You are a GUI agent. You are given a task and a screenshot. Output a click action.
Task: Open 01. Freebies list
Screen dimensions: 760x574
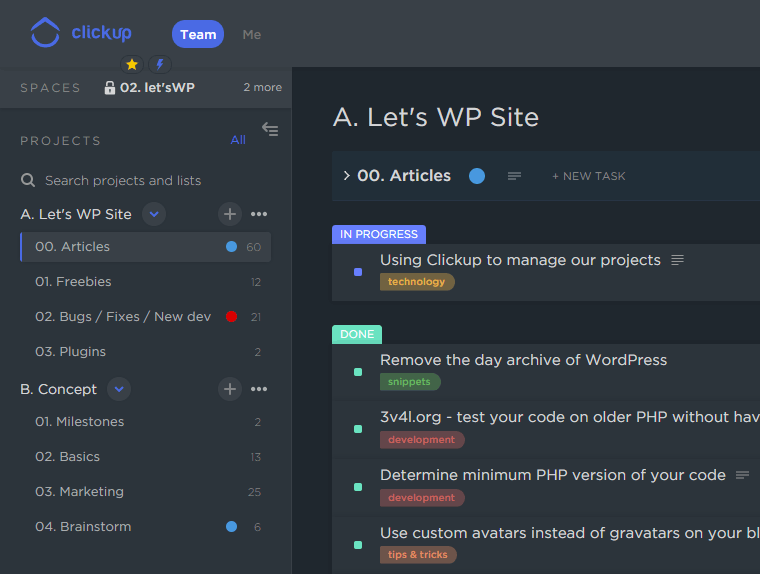pos(145,282)
